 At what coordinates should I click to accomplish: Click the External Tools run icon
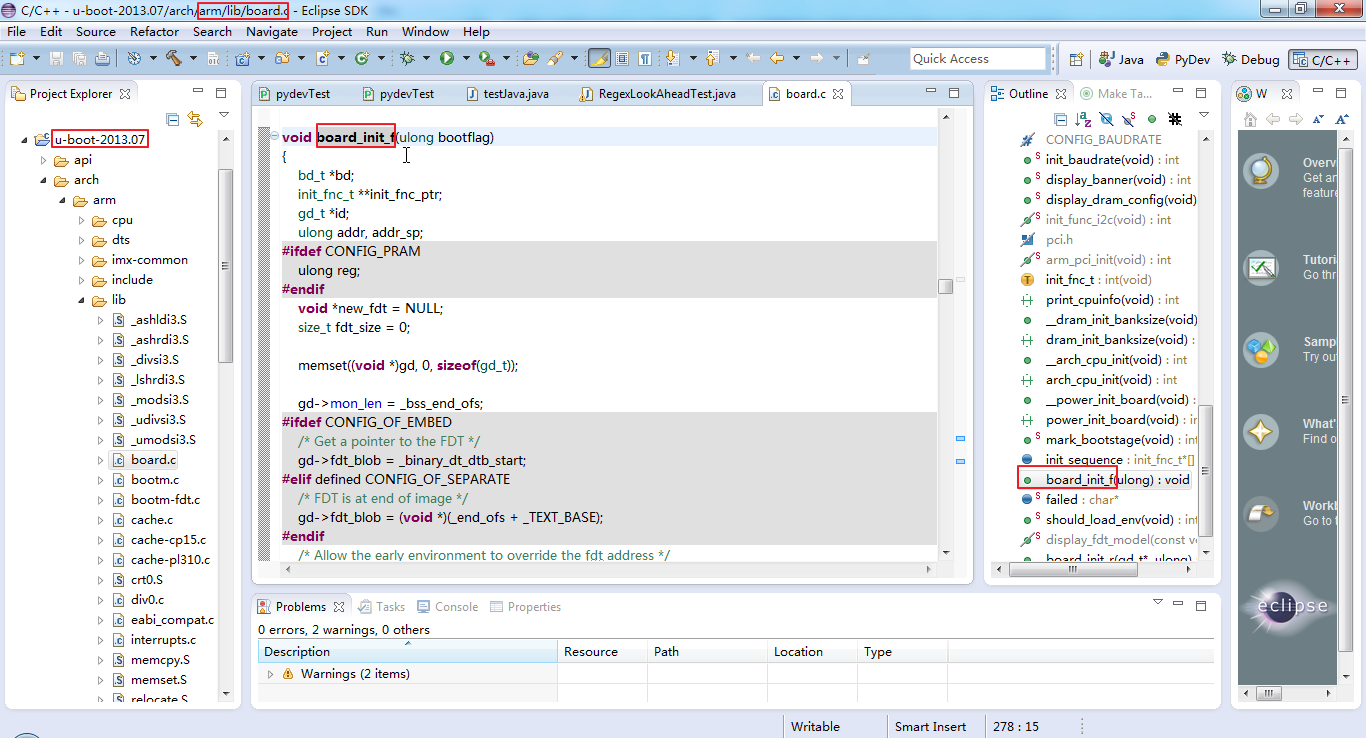(486, 59)
